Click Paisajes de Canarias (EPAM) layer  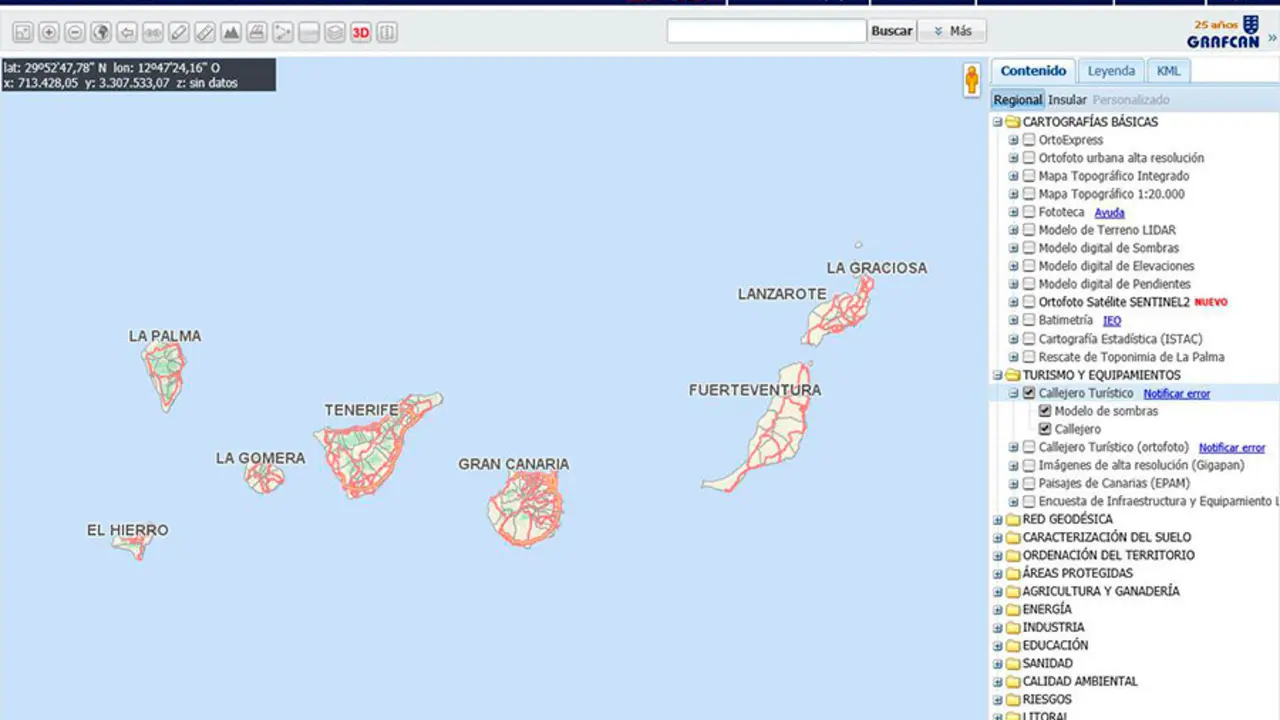1114,483
